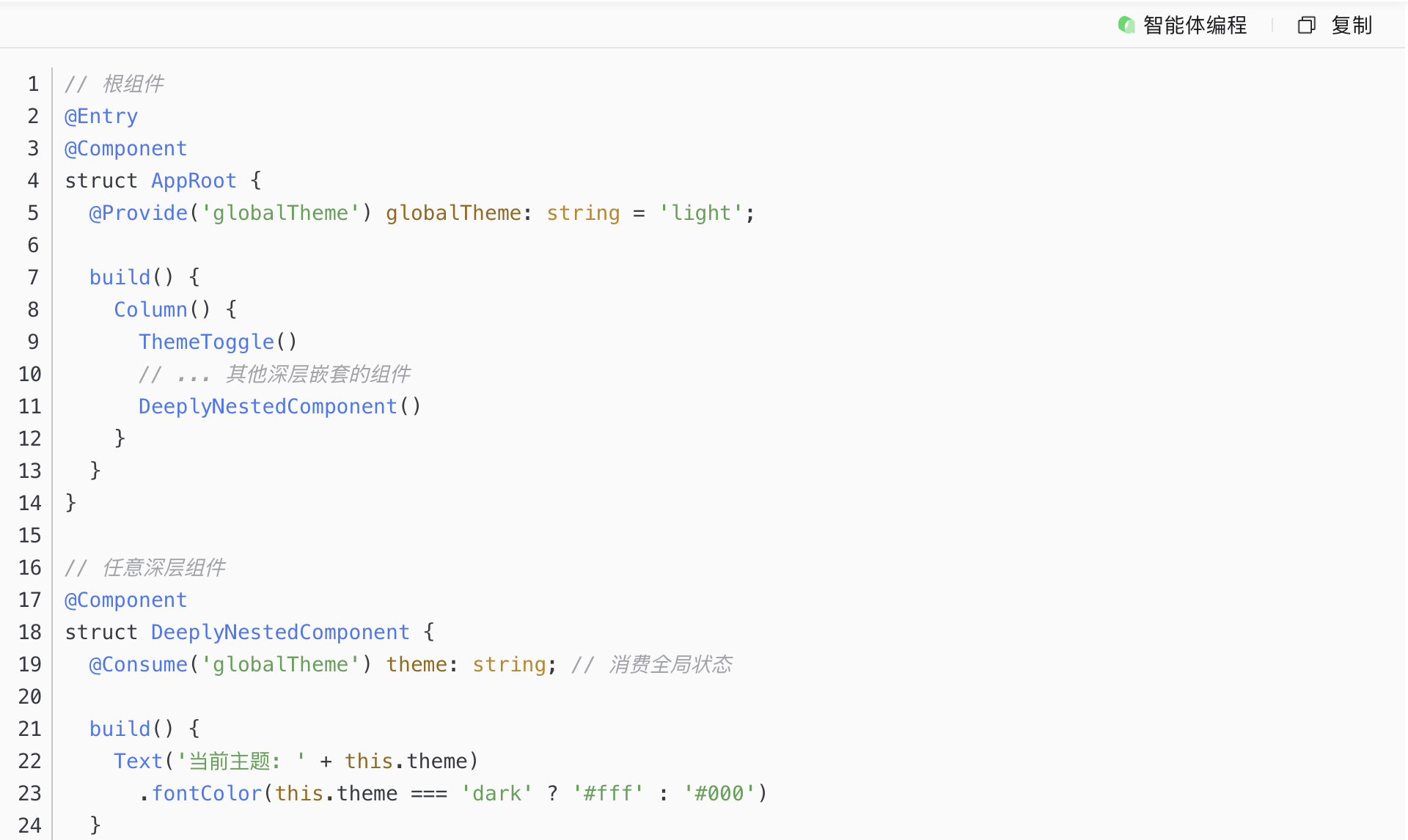Click the @Entry decorator on line 2
1408x840 pixels.
pos(101,117)
